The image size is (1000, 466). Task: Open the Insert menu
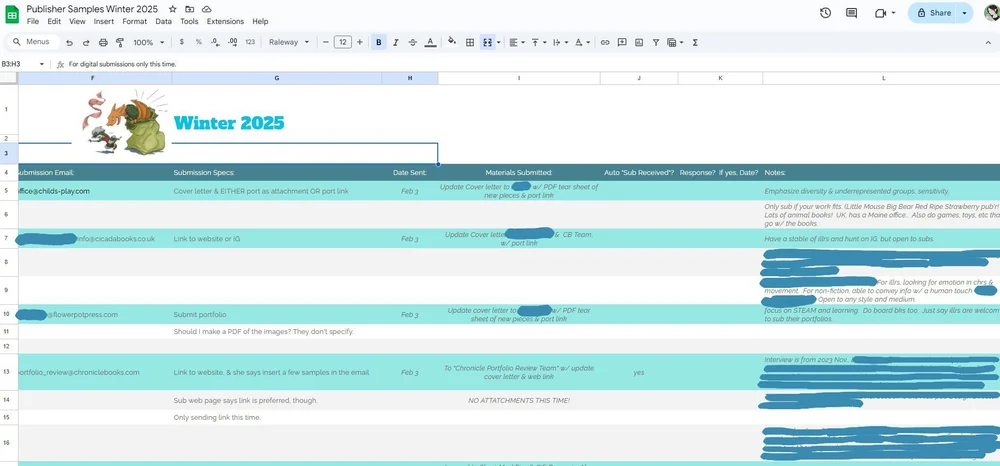point(104,21)
